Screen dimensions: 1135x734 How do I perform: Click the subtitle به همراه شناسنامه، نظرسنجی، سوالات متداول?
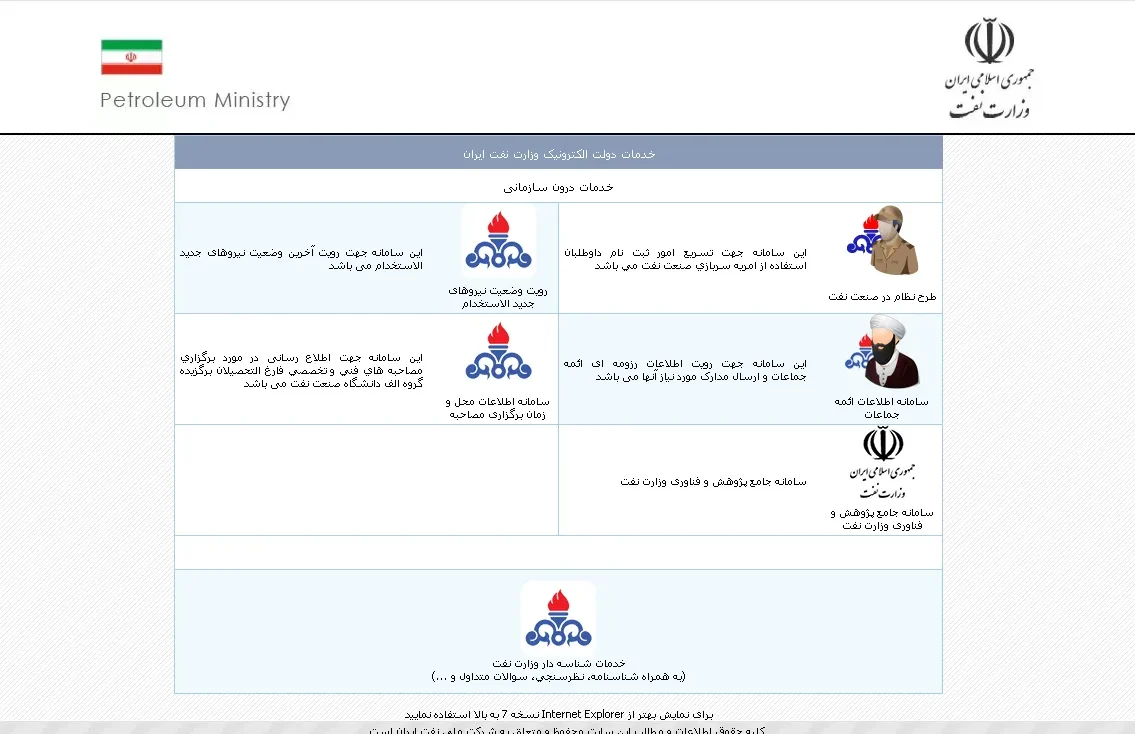(558, 677)
